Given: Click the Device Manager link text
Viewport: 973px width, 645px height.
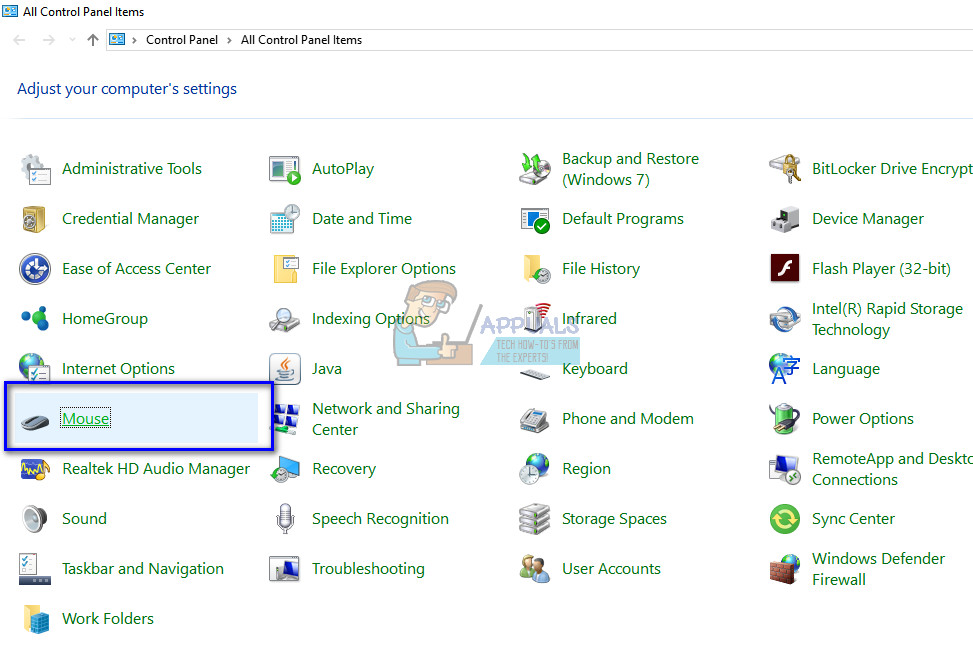Looking at the screenshot, I should tap(868, 219).
